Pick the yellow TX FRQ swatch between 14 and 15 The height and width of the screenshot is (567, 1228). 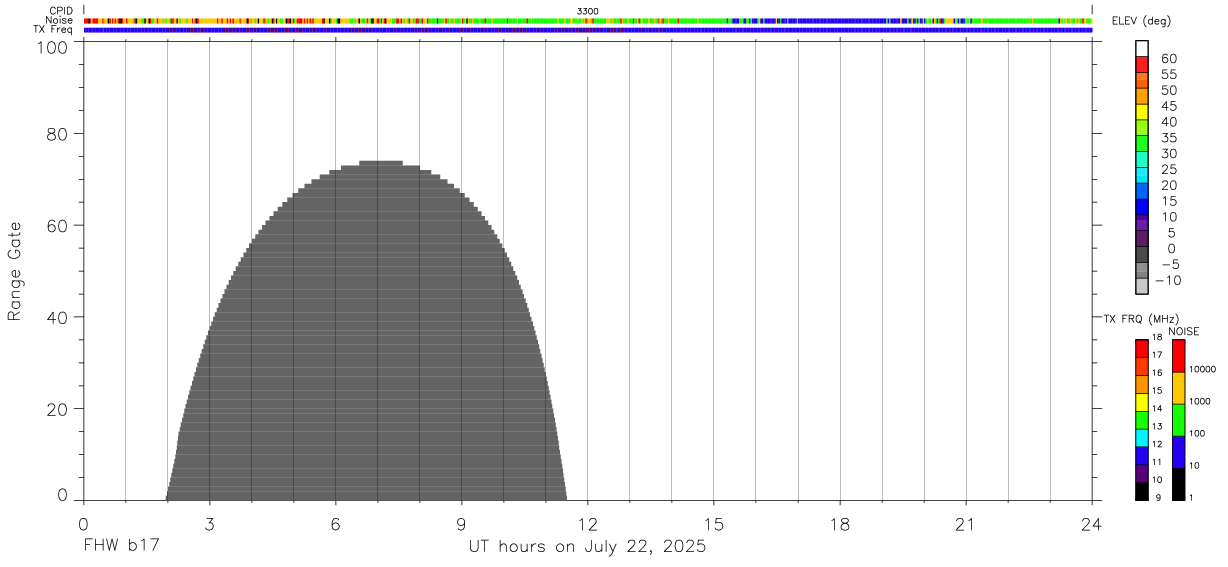tap(1142, 402)
